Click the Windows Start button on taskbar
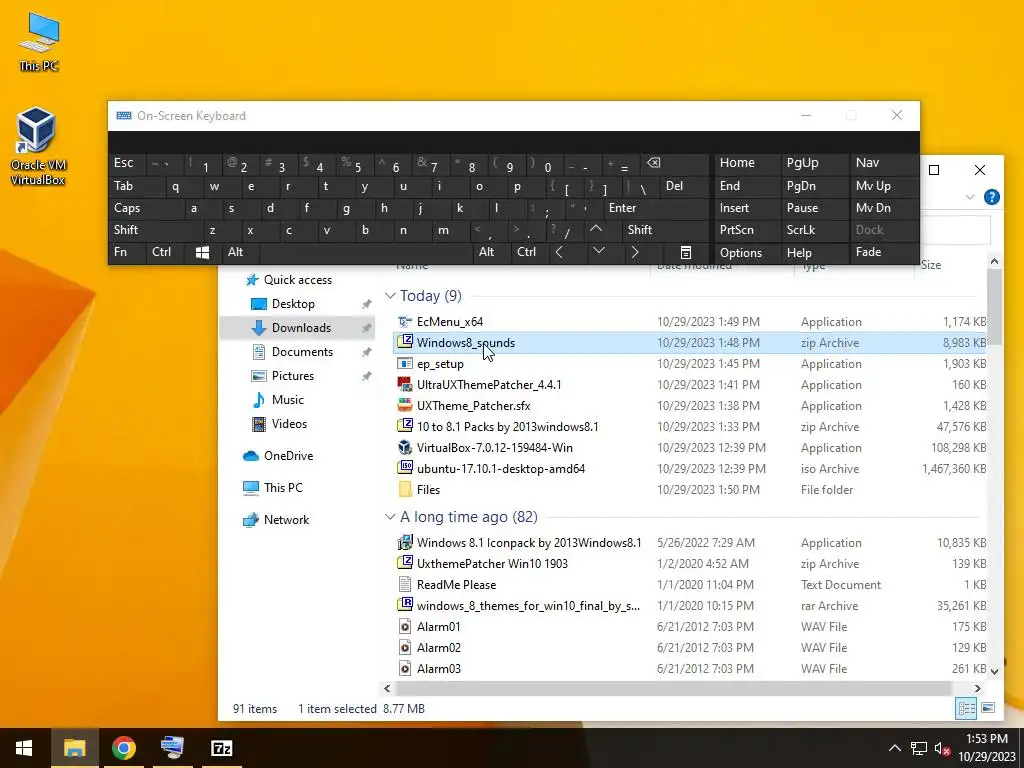Screen dimensions: 1024x768 (x=24, y=748)
